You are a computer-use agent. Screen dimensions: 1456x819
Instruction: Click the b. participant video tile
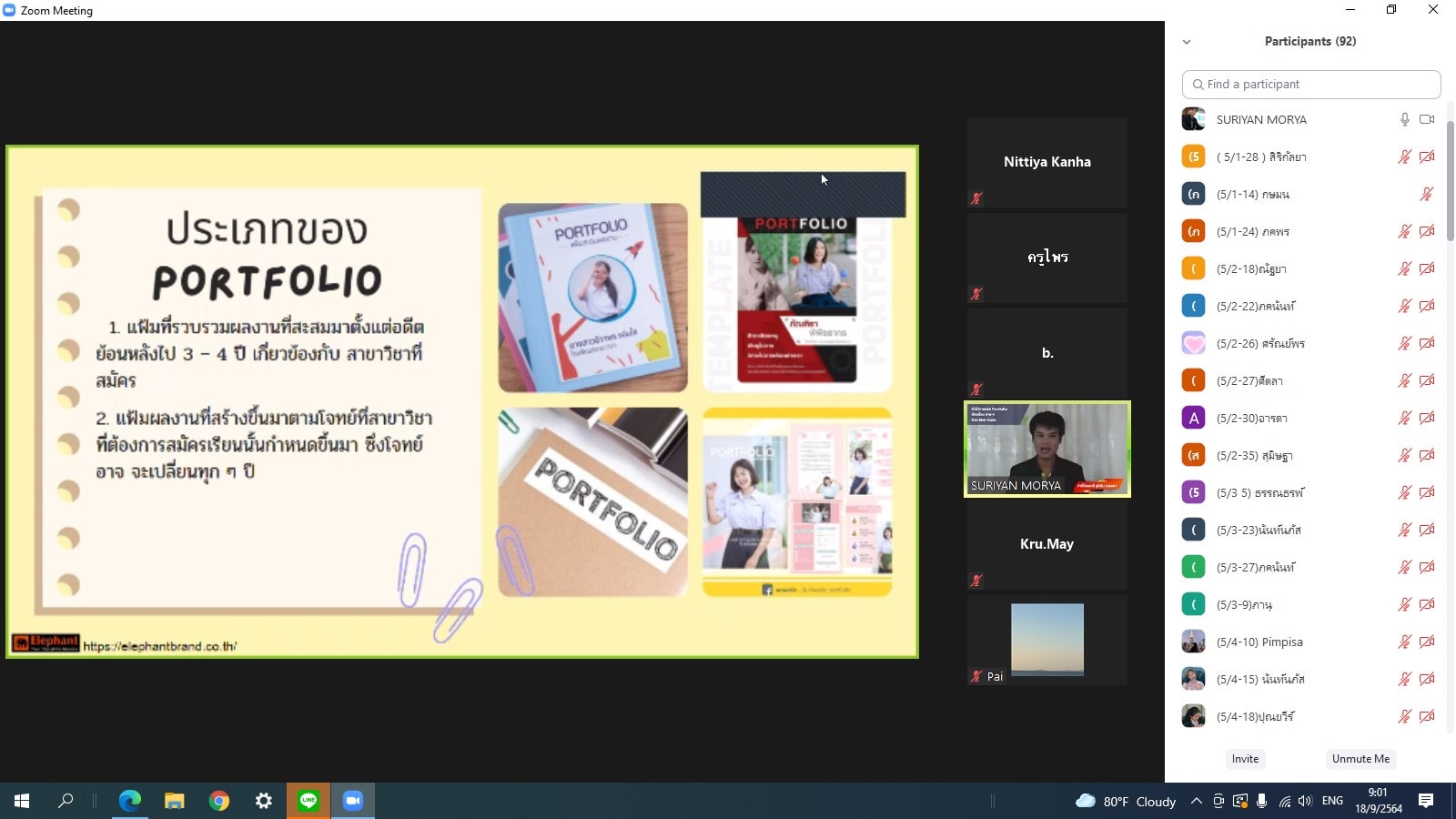pos(1047,353)
